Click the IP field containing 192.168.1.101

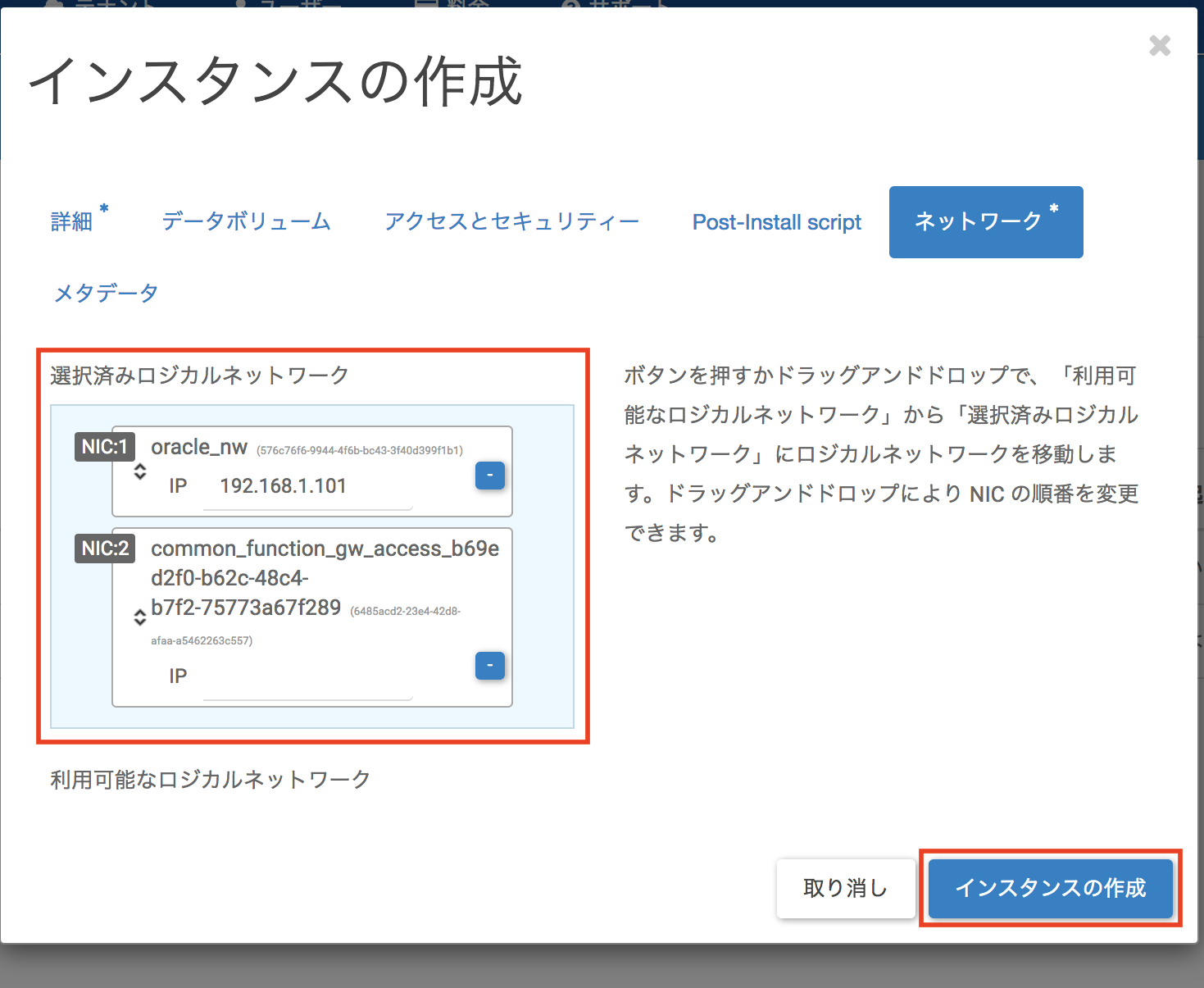click(307, 487)
